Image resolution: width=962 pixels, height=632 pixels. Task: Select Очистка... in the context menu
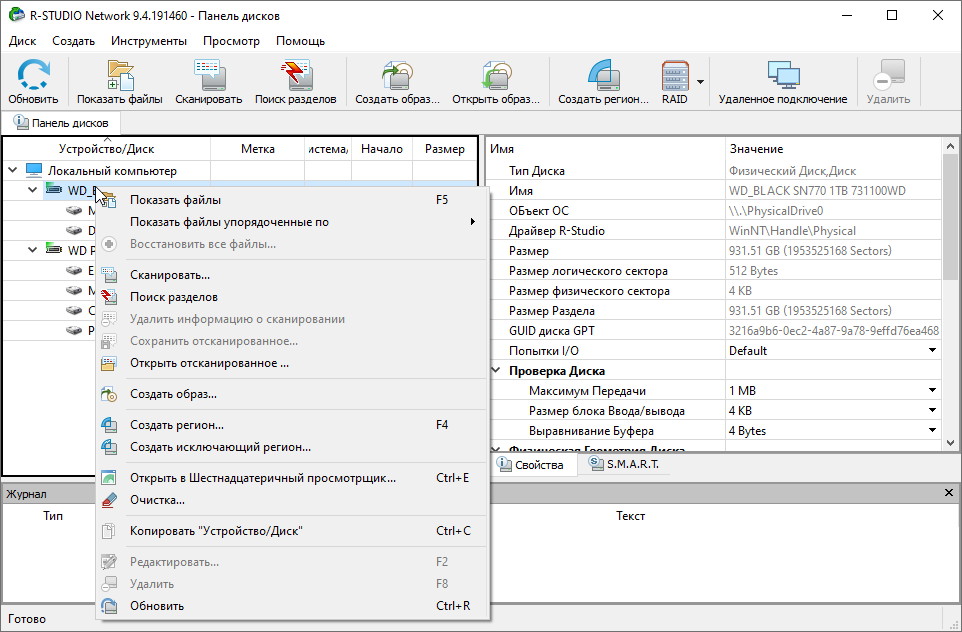(292, 500)
